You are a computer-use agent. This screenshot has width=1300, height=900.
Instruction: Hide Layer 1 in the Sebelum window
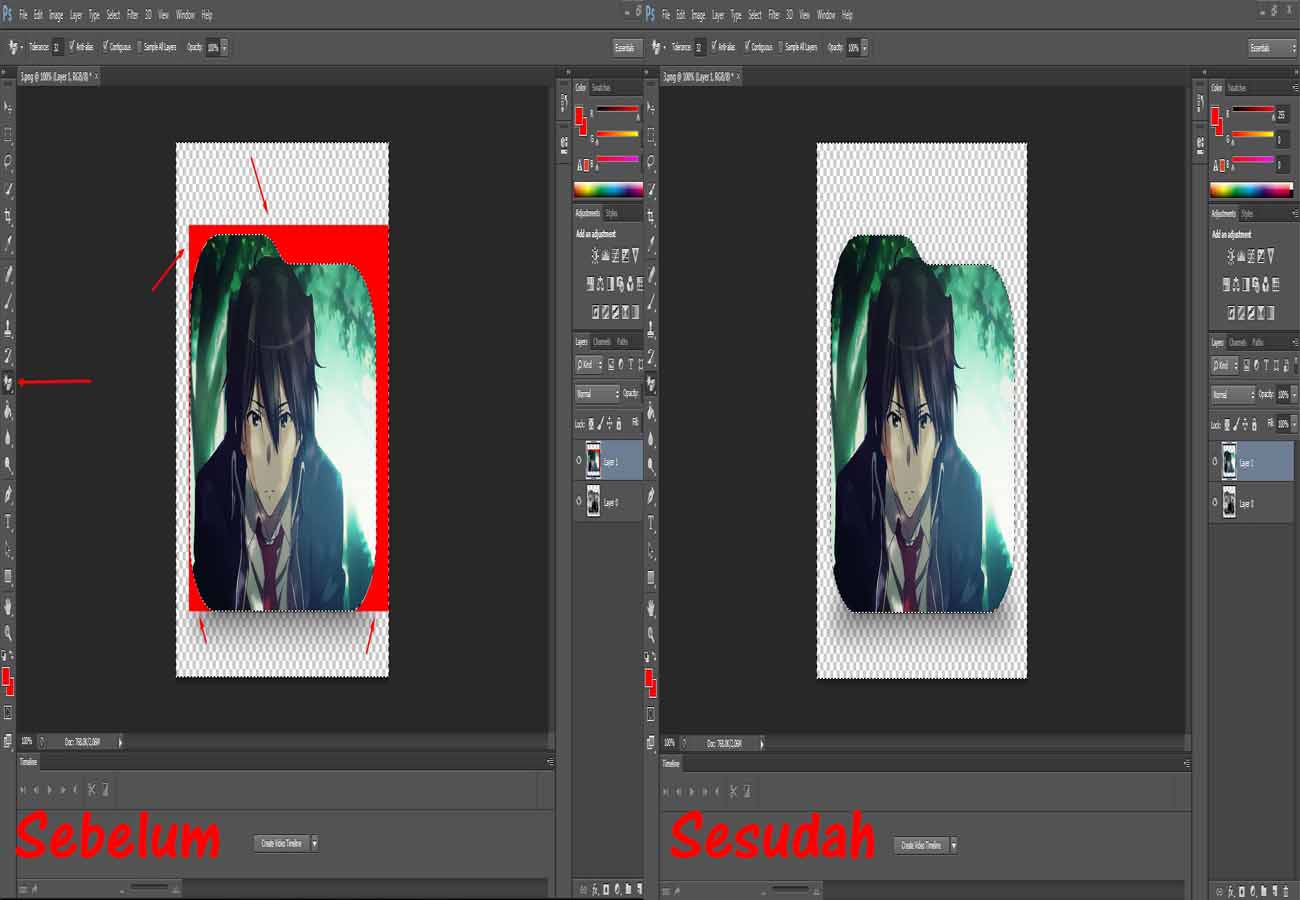coord(579,462)
